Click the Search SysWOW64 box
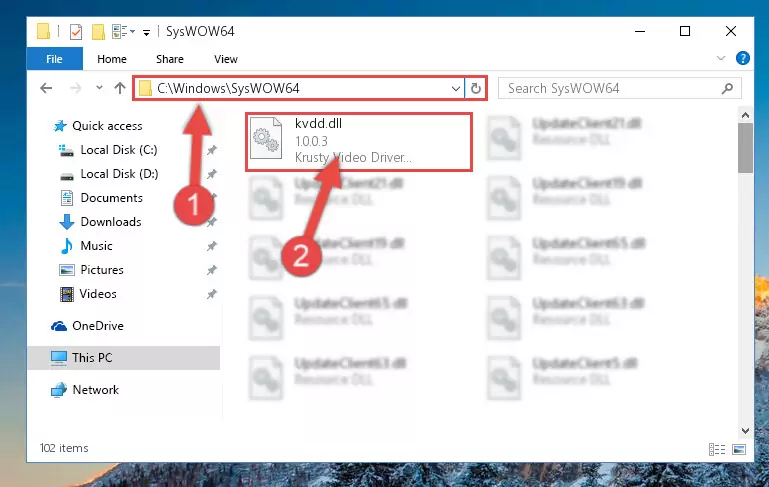Screen dimensions: 769x487 click(619, 88)
